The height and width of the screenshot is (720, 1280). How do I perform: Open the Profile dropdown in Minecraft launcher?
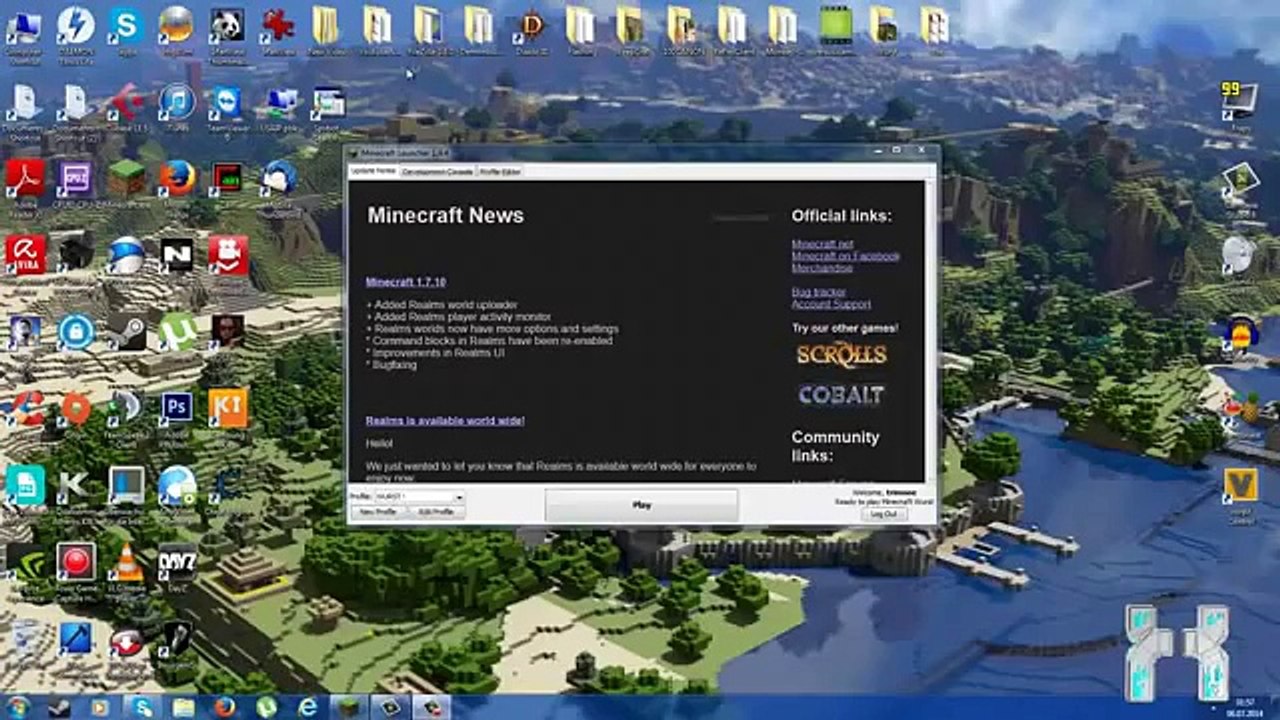pos(418,497)
